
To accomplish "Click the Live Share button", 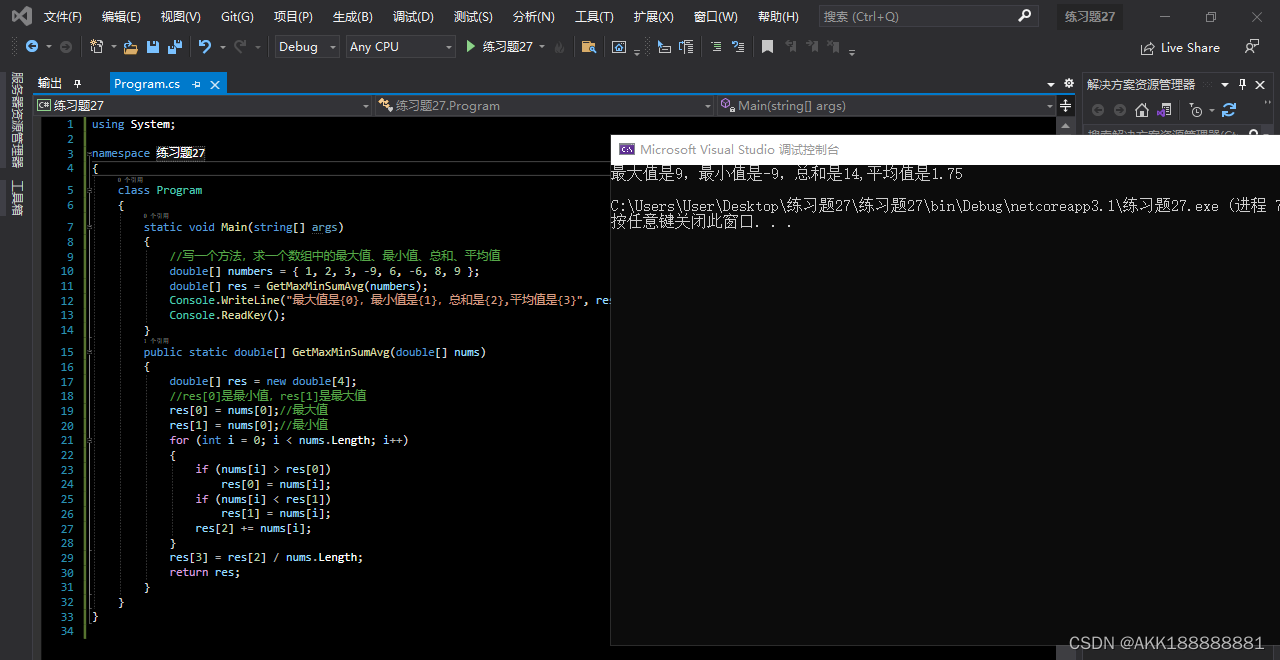I will (x=1180, y=47).
